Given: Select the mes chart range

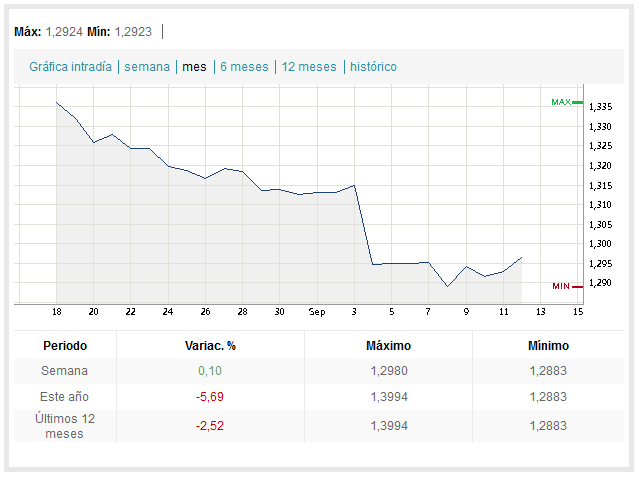Looking at the screenshot, I should (x=194, y=67).
